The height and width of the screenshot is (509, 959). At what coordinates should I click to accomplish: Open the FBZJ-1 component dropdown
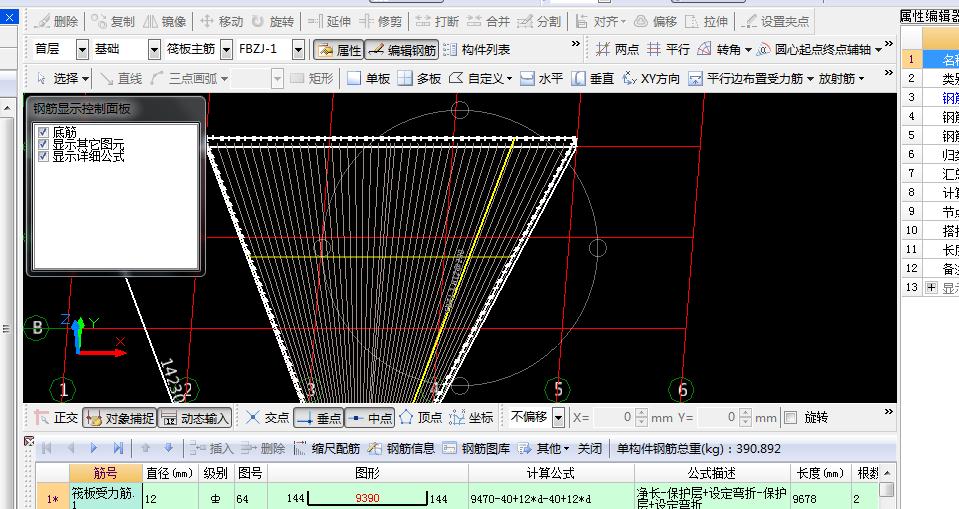pos(298,50)
